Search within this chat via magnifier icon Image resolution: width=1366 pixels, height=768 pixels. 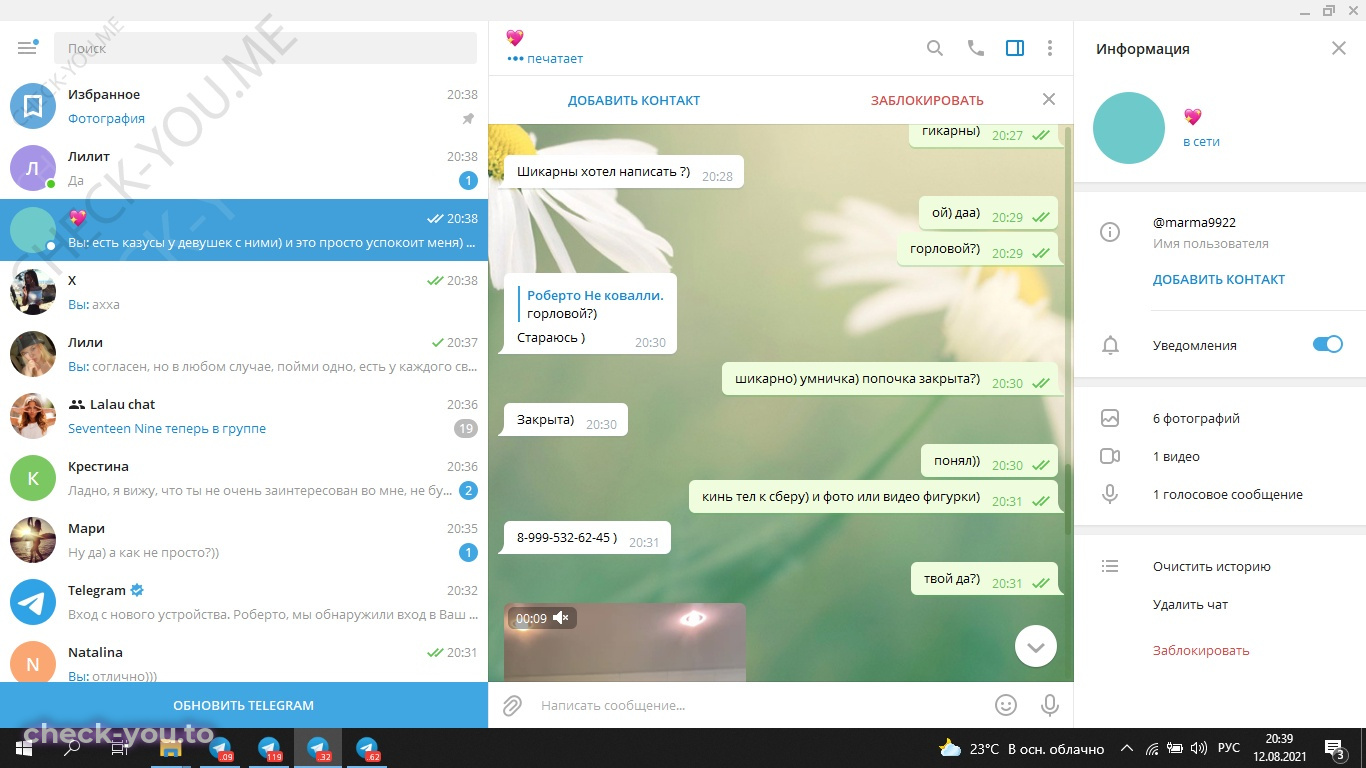[935, 48]
